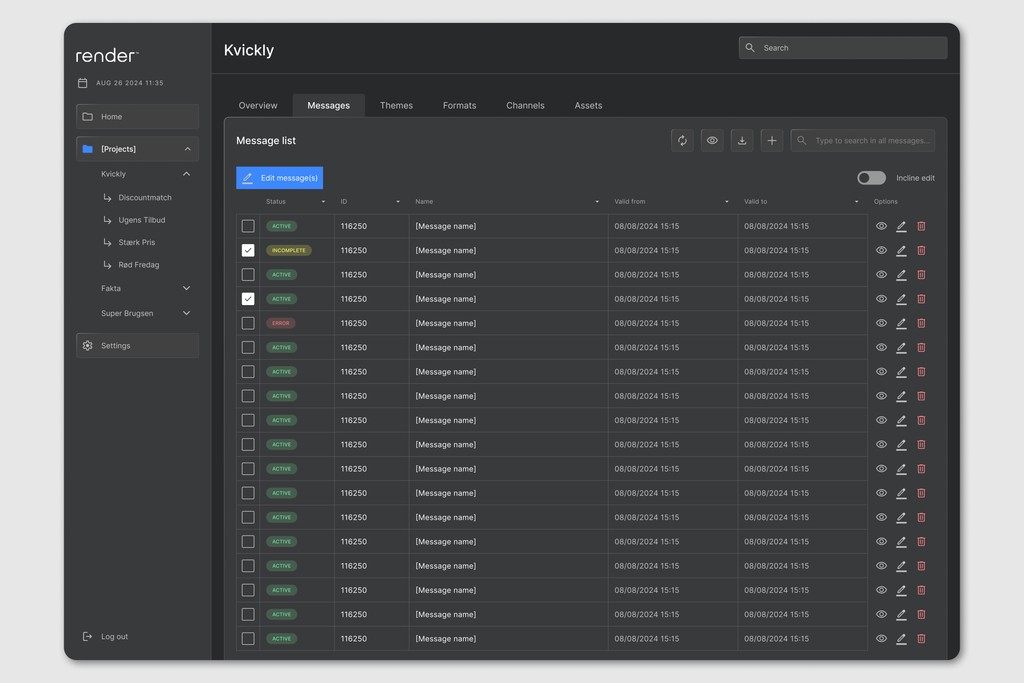The height and width of the screenshot is (683, 1024).
Task: Click the calendar icon beside the date
Action: (83, 83)
